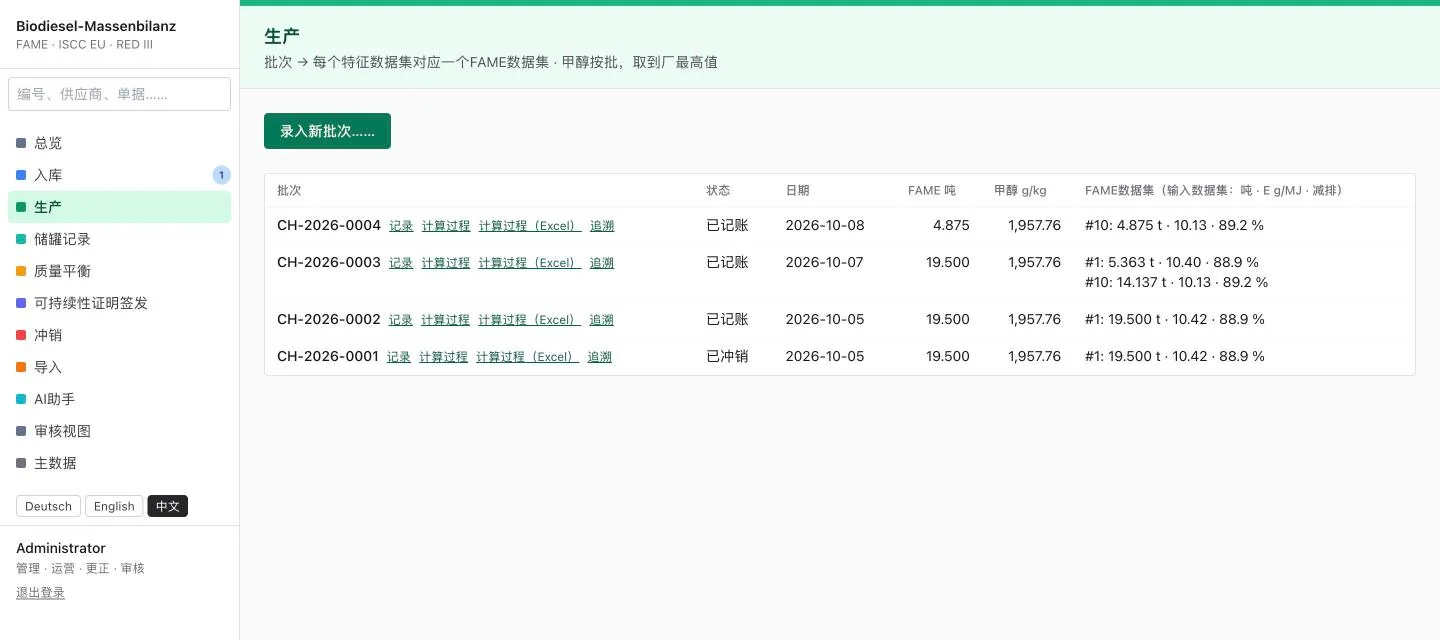Open 可持续性证明签发 page
Image resolution: width=1440 pixels, height=640 pixels.
[x=119, y=303]
